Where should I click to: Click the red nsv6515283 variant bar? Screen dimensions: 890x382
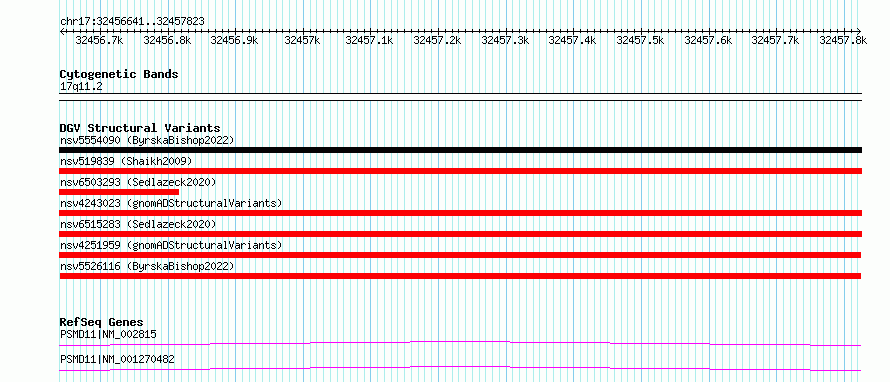pos(460,234)
